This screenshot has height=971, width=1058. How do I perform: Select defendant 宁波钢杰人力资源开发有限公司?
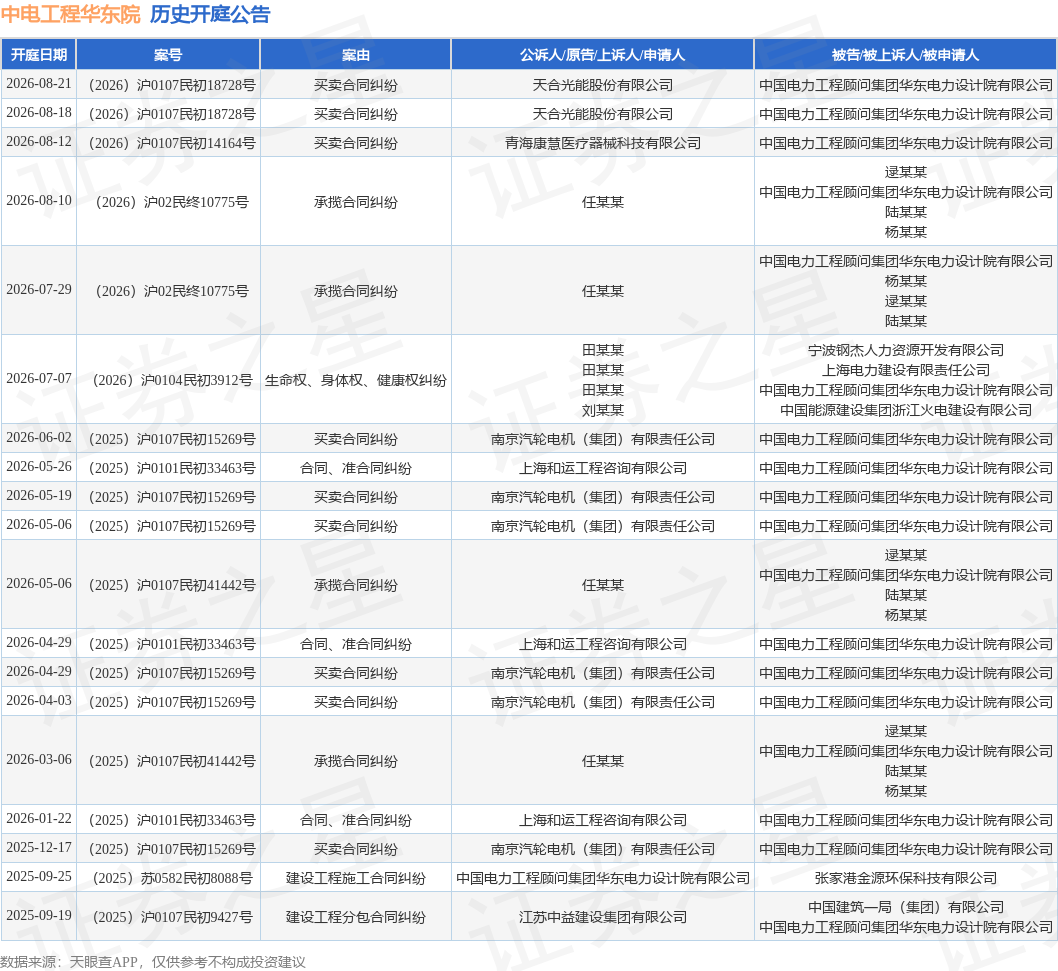click(x=906, y=350)
